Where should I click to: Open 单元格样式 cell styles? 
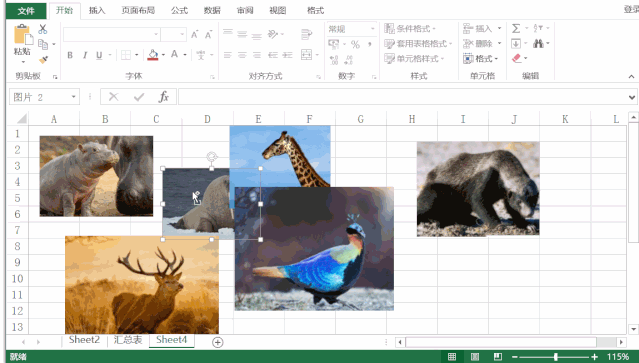point(414,59)
